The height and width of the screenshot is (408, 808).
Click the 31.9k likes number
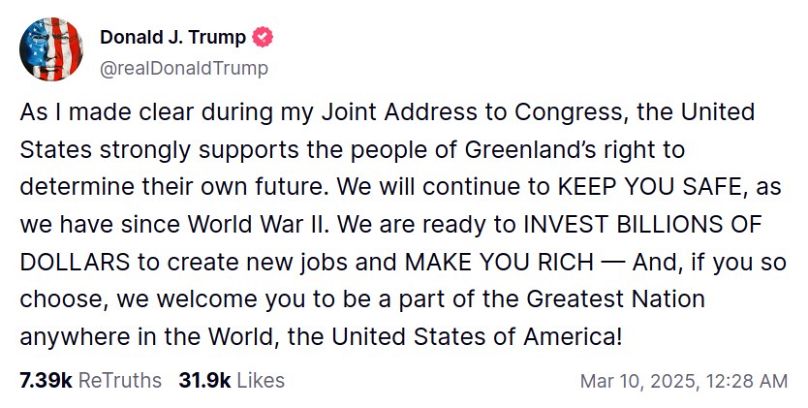[205, 380]
